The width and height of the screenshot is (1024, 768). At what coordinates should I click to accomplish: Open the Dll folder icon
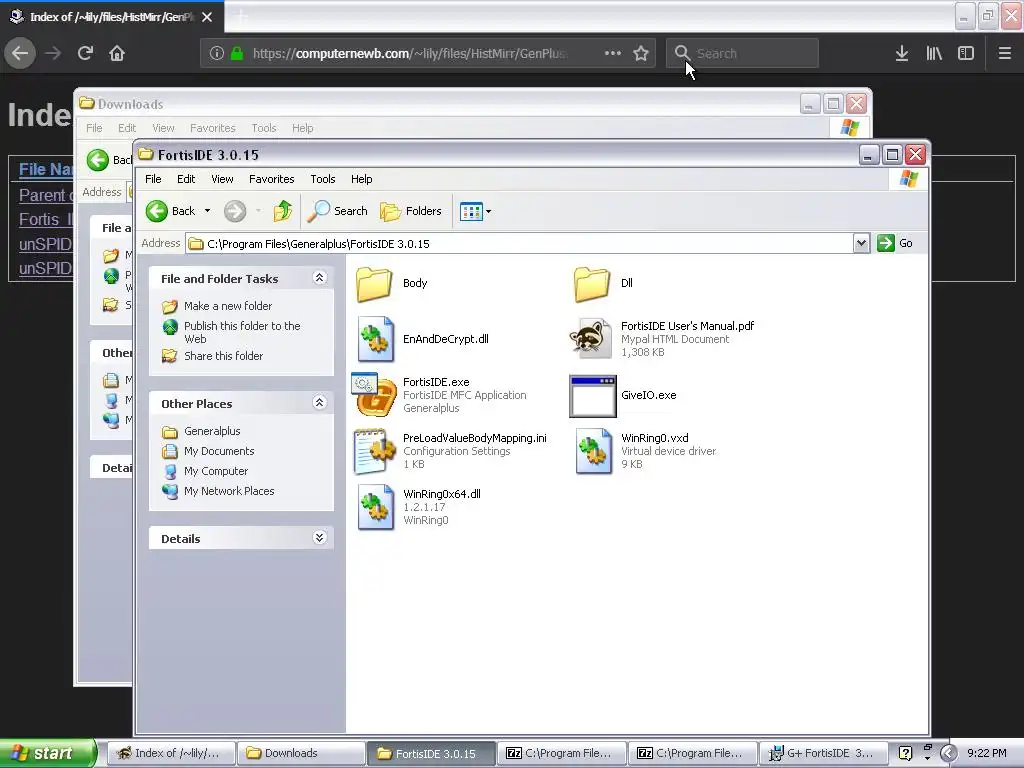pos(592,284)
